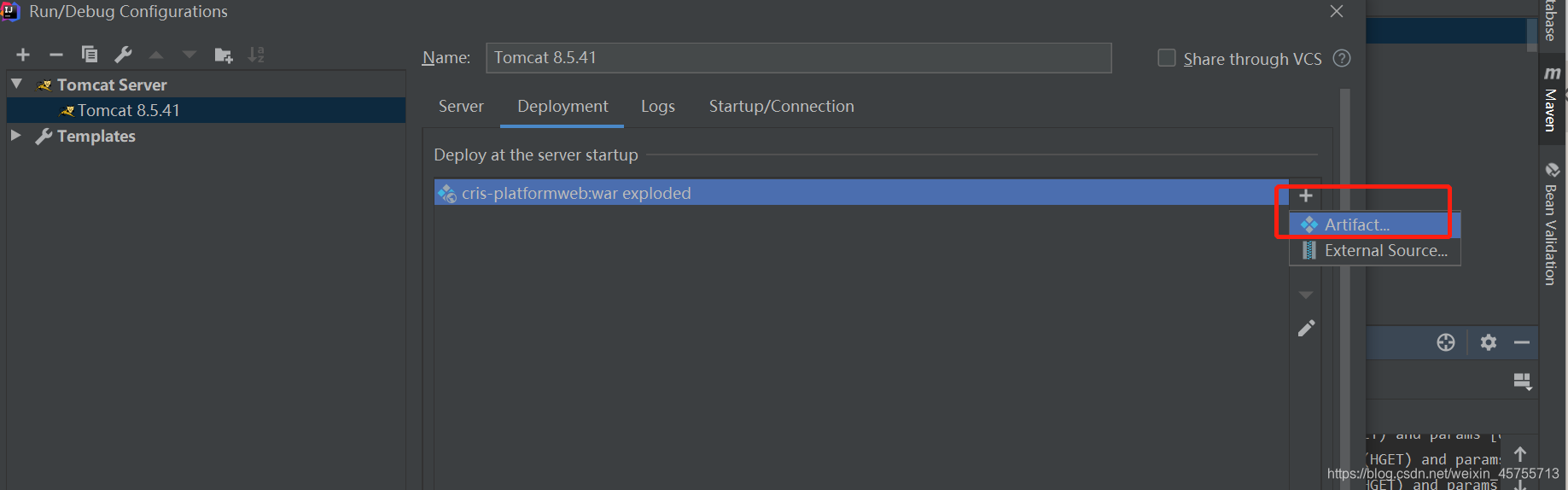Select Tomcat Server group row
The width and height of the screenshot is (1568, 490).
pos(206,85)
